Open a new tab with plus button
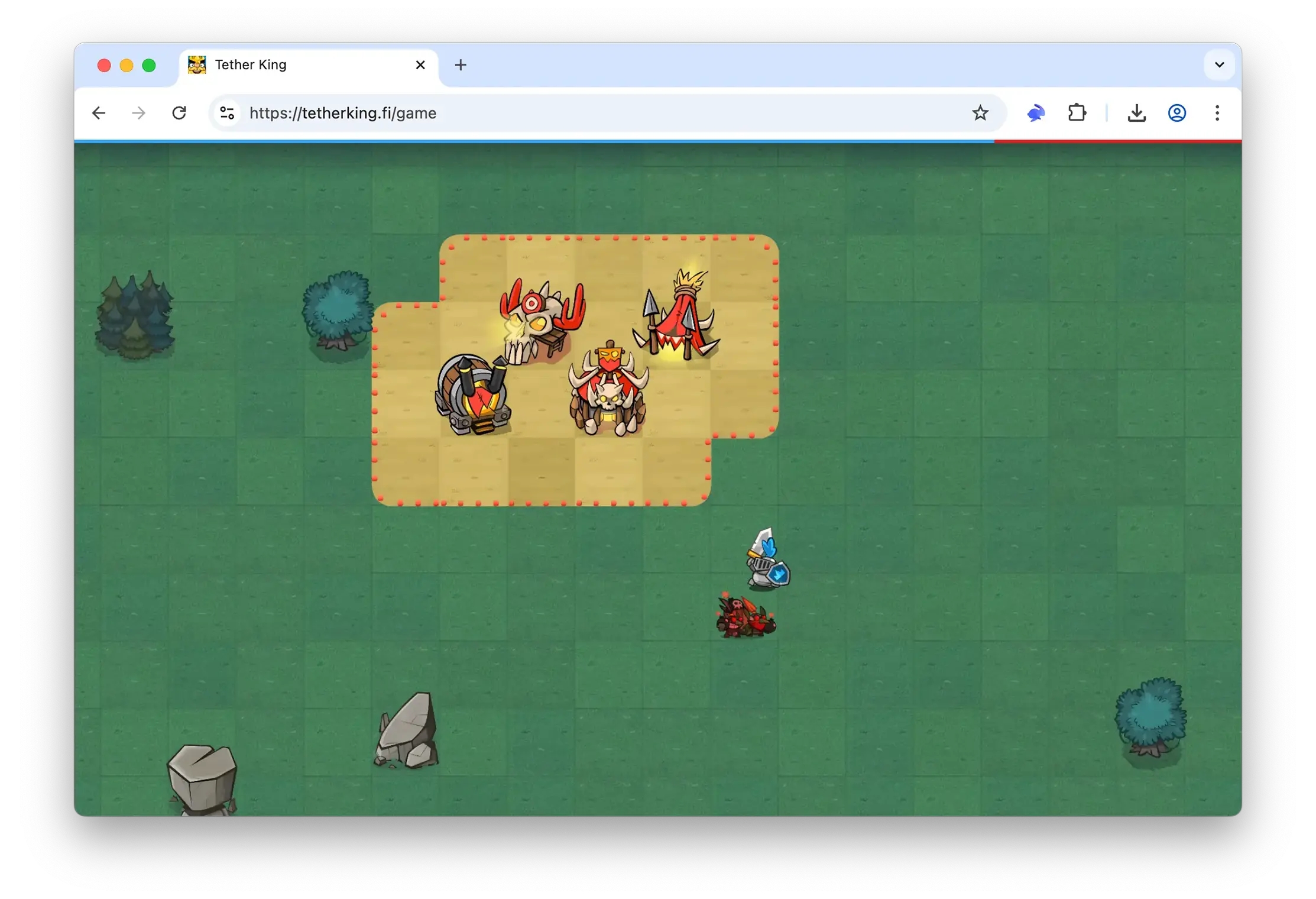This screenshot has height=899, width=1316. [461, 65]
